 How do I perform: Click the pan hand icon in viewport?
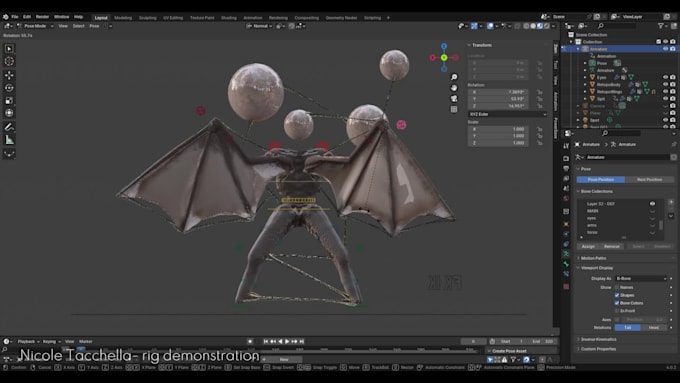pos(454,88)
